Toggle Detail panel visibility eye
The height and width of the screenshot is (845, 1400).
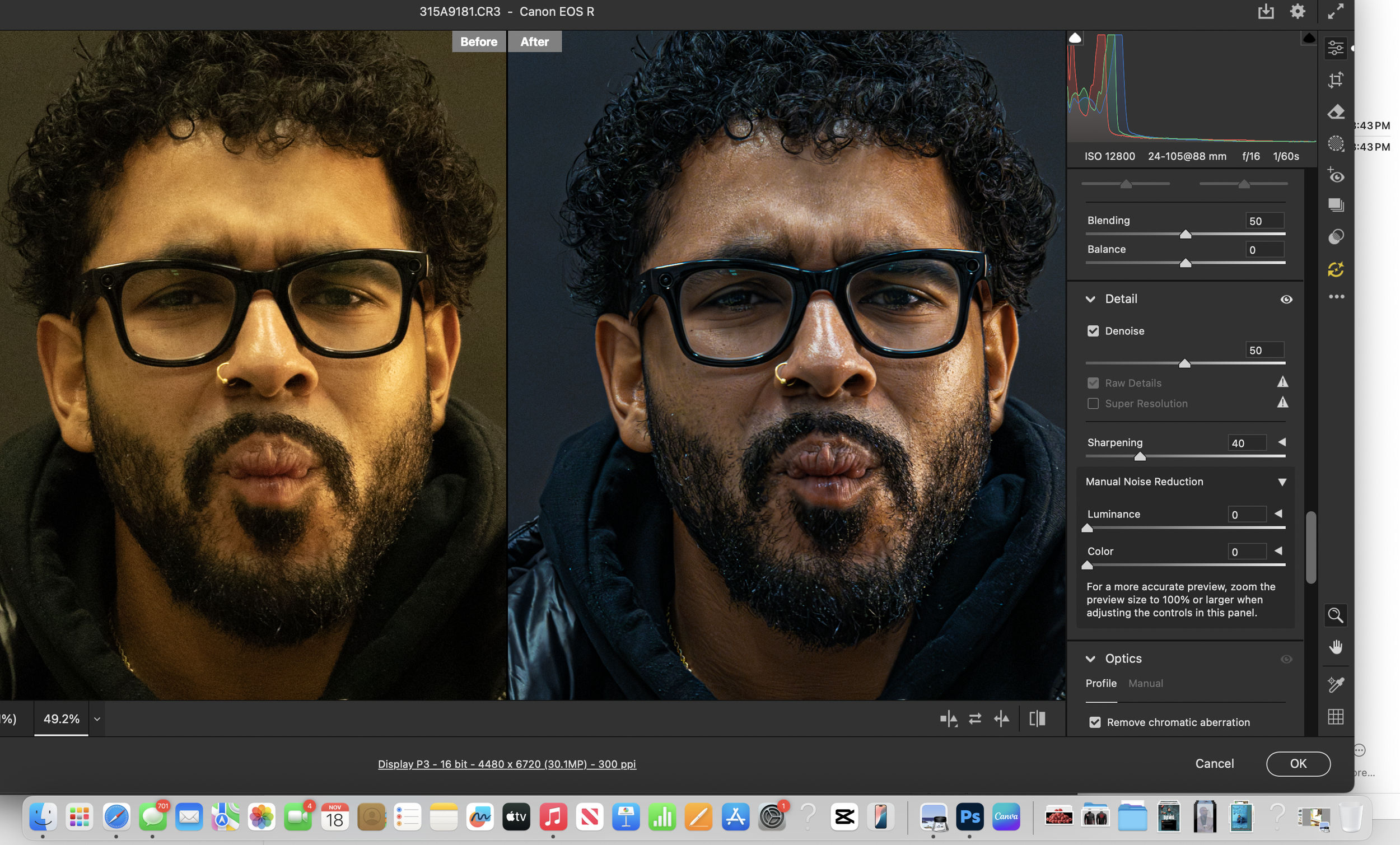click(1286, 300)
